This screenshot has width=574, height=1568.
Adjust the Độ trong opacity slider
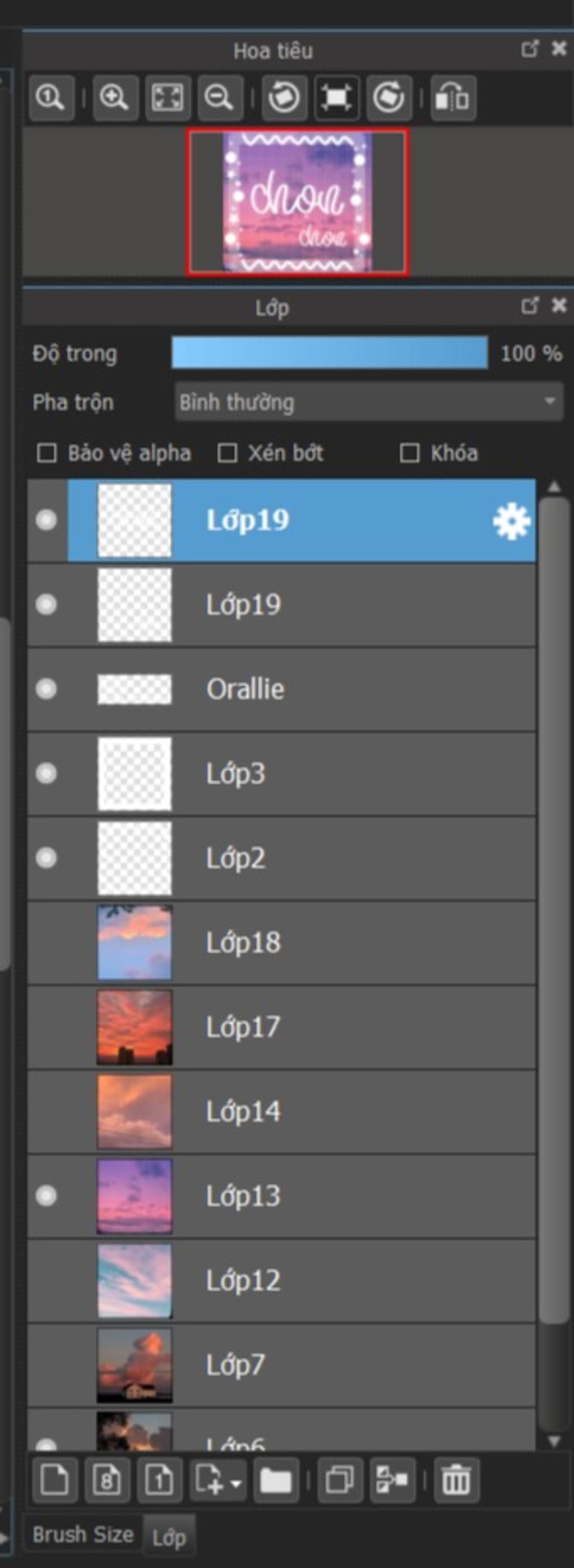tap(330, 352)
